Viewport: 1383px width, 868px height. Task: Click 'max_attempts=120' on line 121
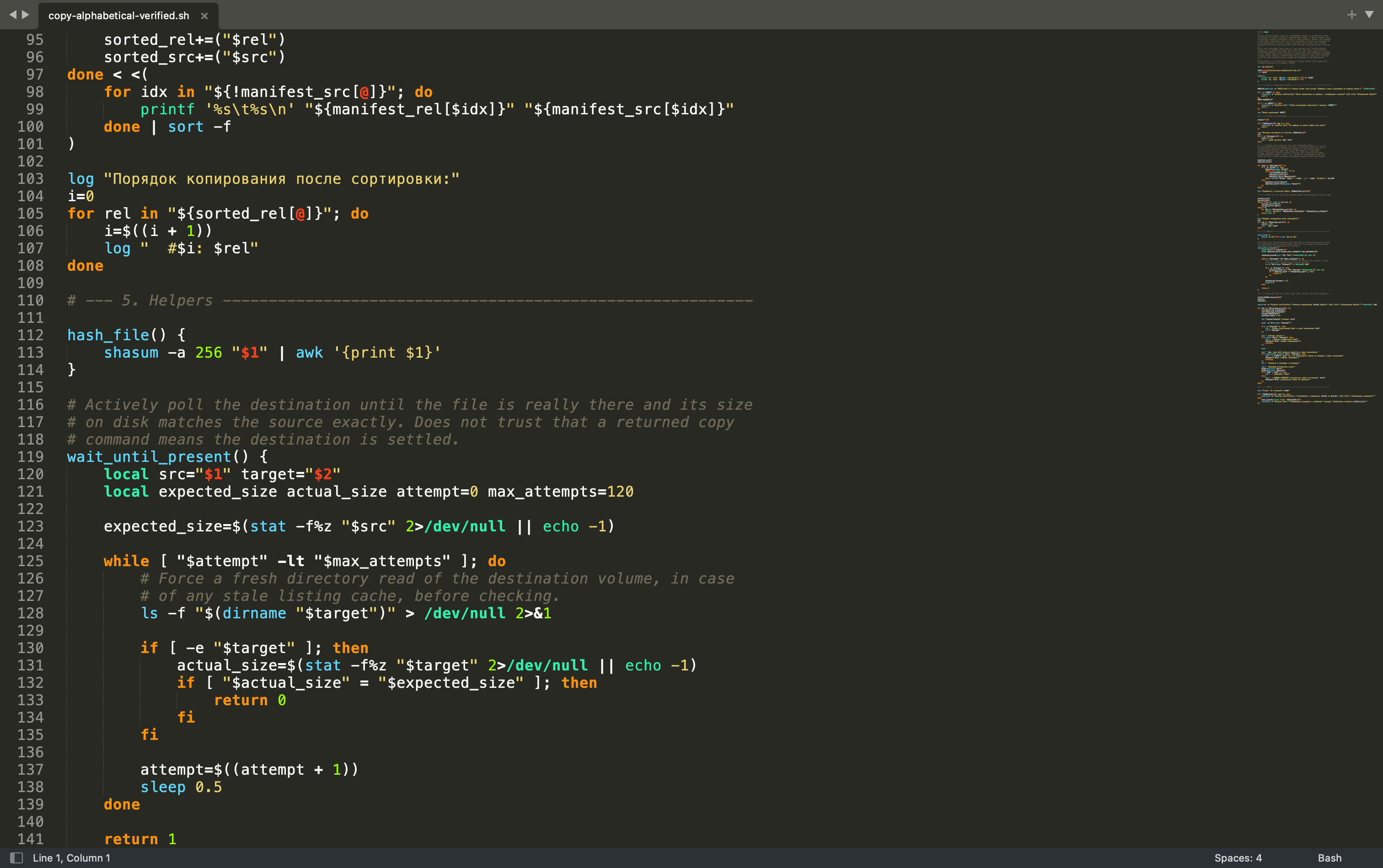[560, 492]
